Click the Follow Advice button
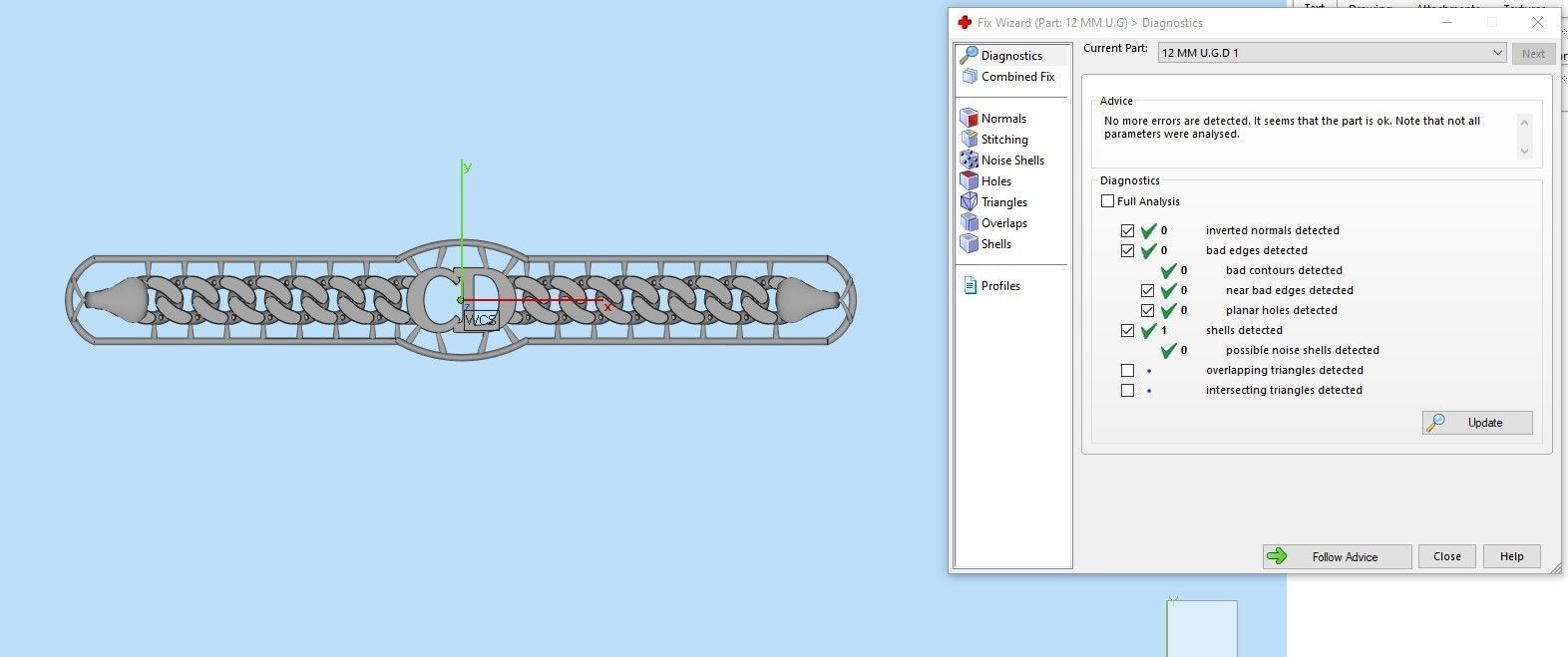The image size is (1568, 657). pos(1337,556)
